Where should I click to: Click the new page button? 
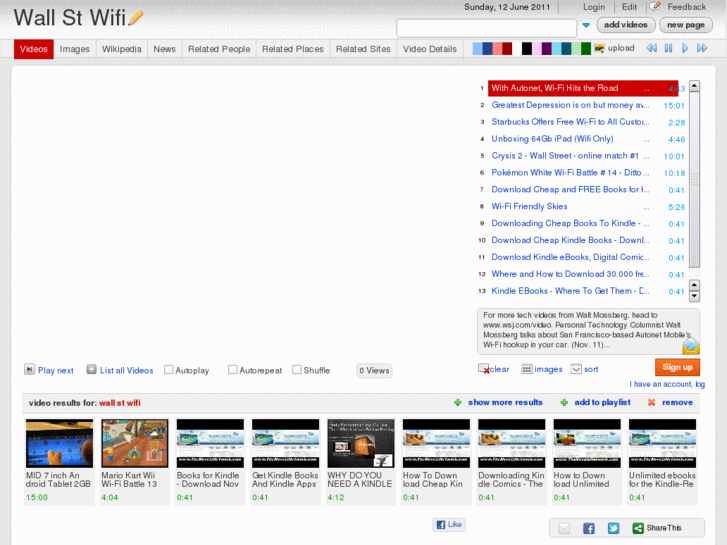685,25
